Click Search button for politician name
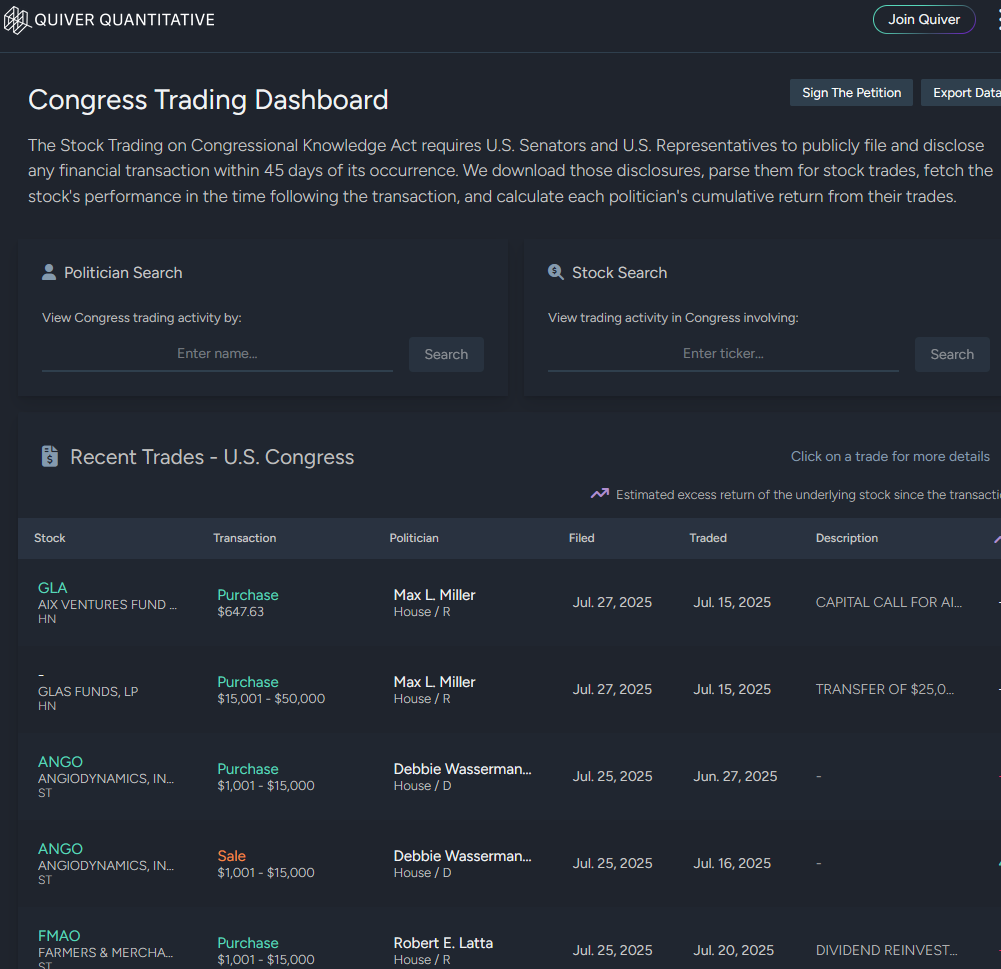This screenshot has height=969, width=1001. pos(446,354)
